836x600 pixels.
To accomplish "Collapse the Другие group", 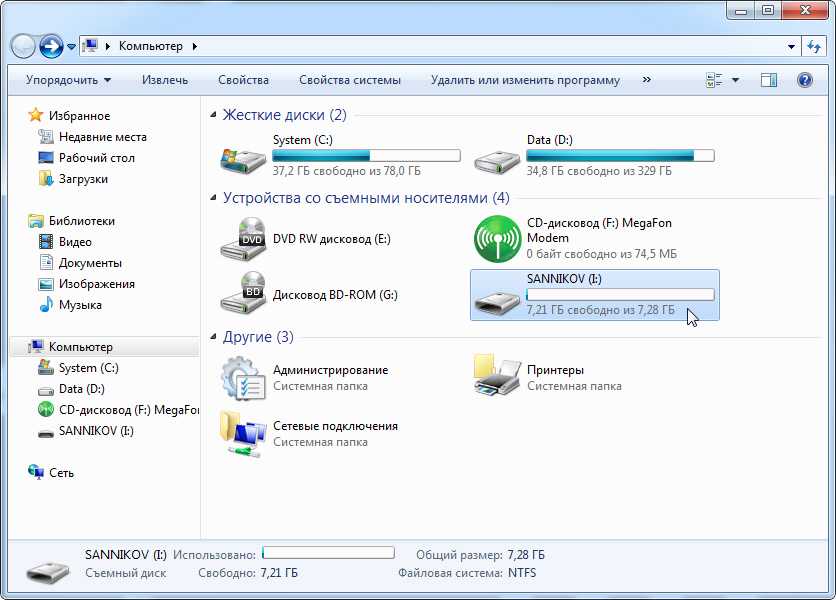I will coord(213,337).
